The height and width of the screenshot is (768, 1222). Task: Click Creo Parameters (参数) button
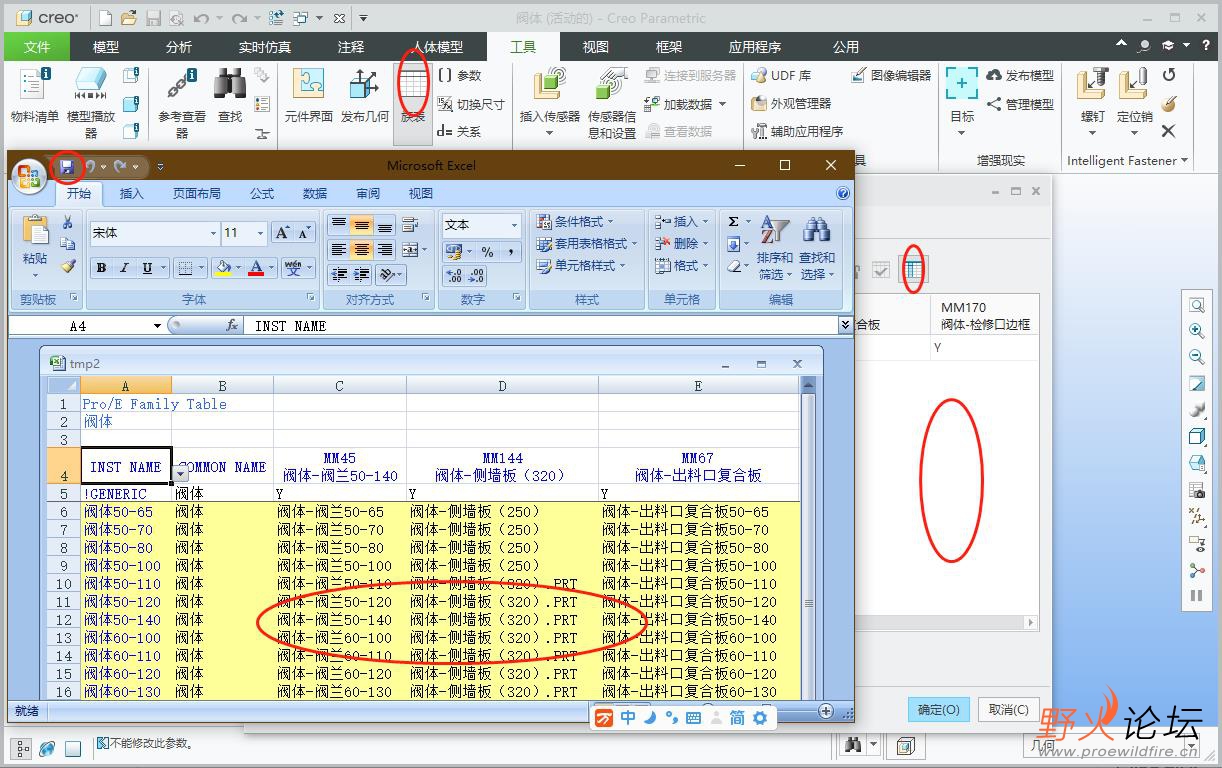(460, 75)
